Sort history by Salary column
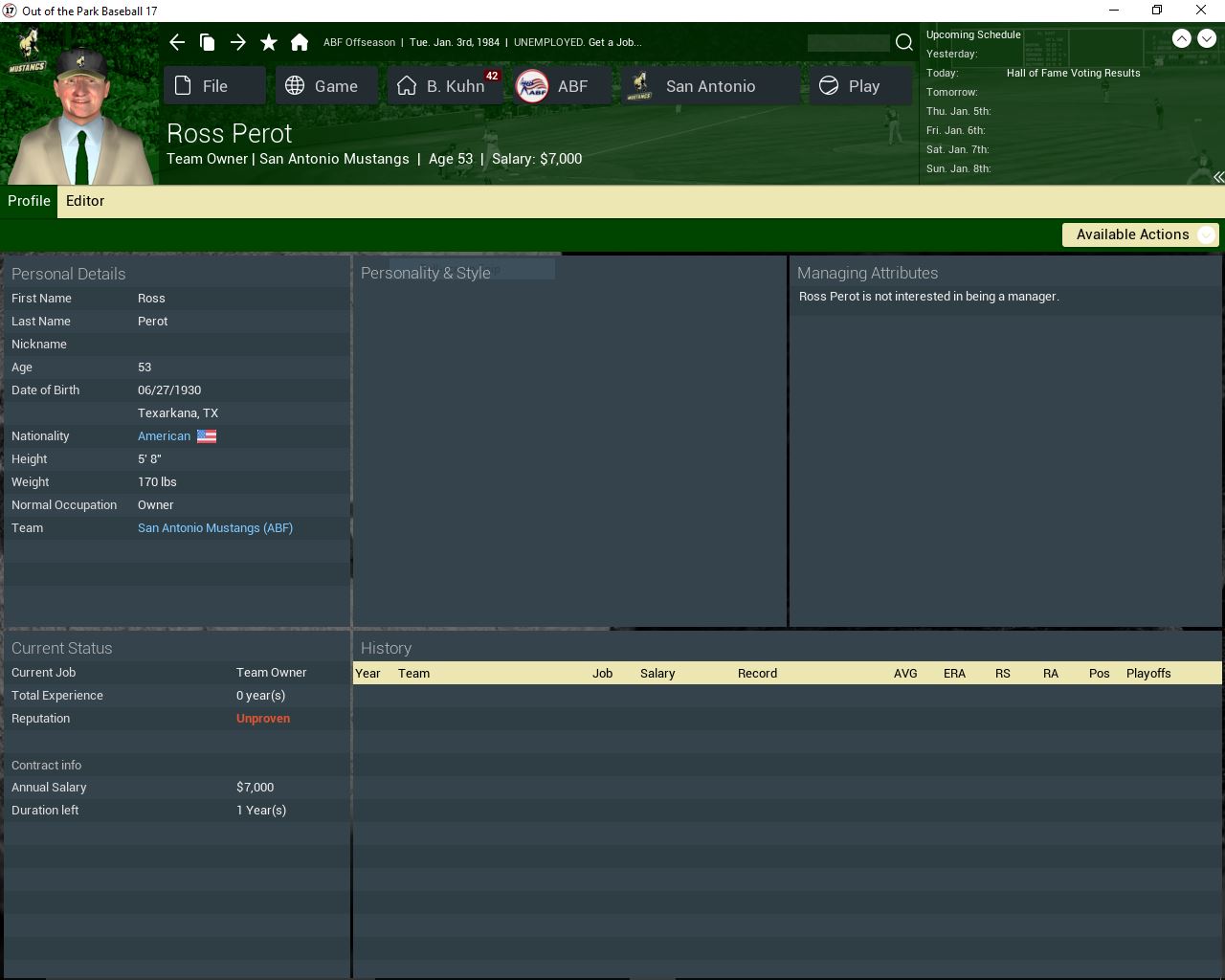The height and width of the screenshot is (980, 1225). [657, 674]
